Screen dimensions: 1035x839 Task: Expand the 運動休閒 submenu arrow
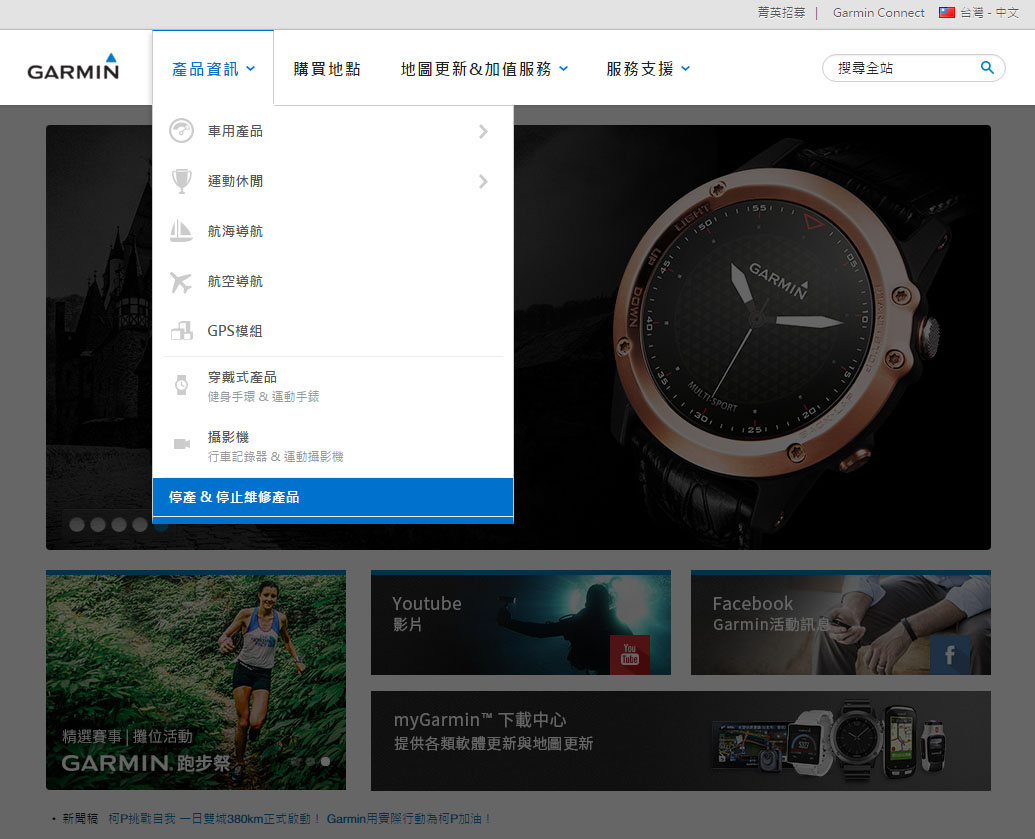coord(483,182)
